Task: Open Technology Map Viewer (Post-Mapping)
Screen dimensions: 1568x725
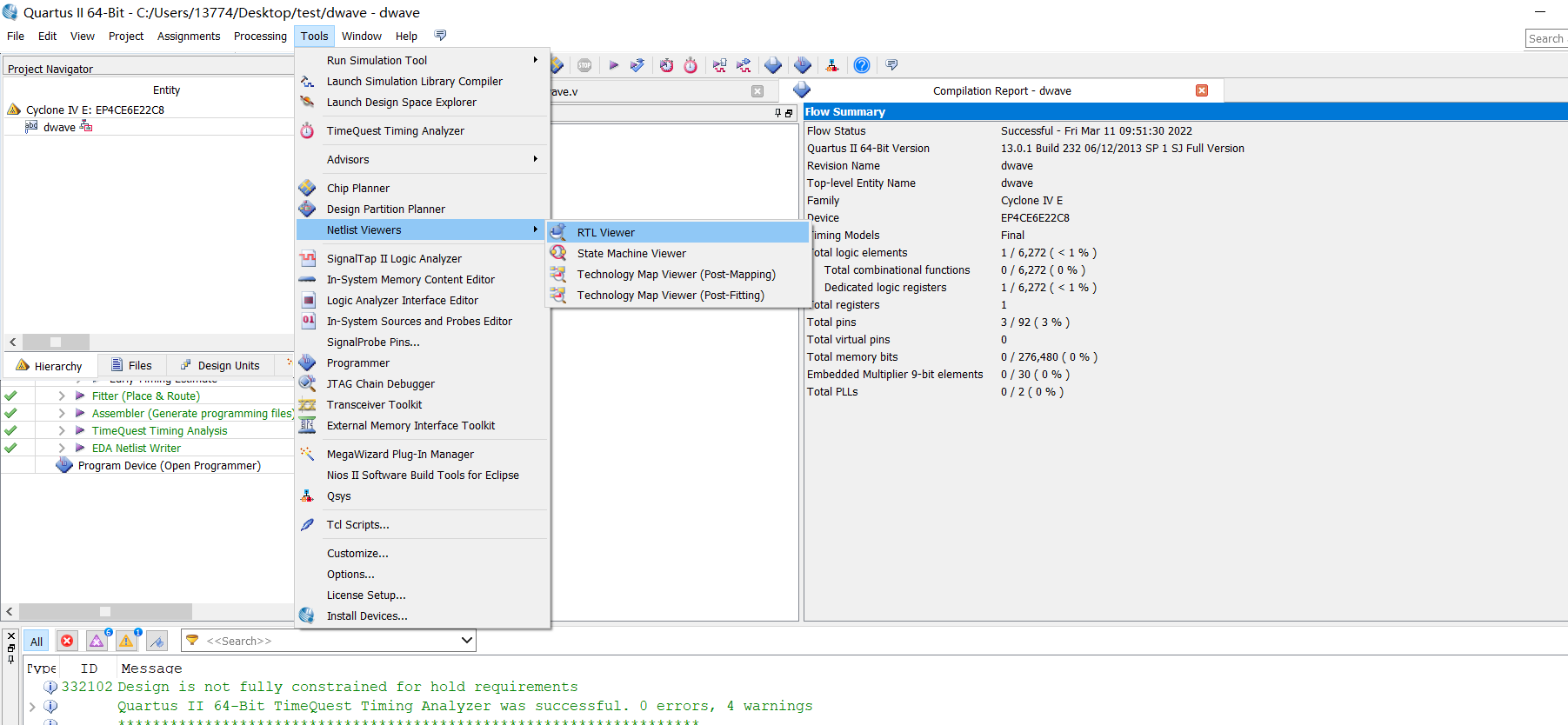Action: pyautogui.click(x=677, y=274)
